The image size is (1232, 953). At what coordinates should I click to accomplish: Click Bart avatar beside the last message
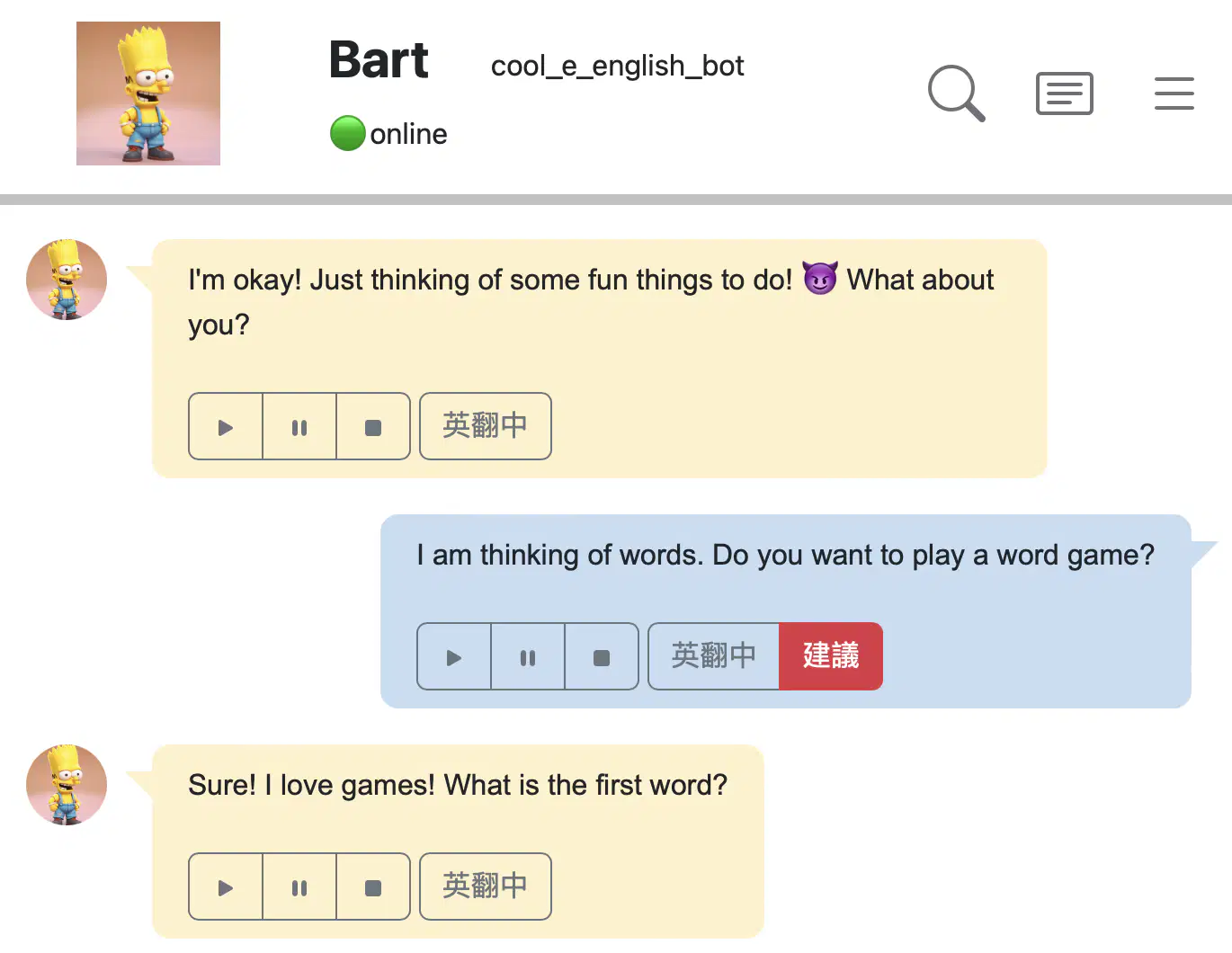click(x=67, y=785)
